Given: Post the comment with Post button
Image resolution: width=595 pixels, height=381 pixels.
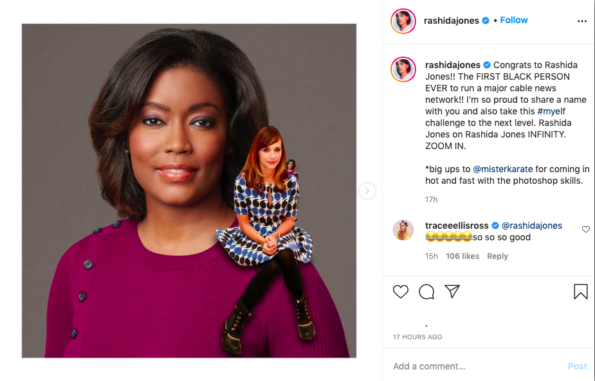Looking at the screenshot, I should (x=577, y=366).
